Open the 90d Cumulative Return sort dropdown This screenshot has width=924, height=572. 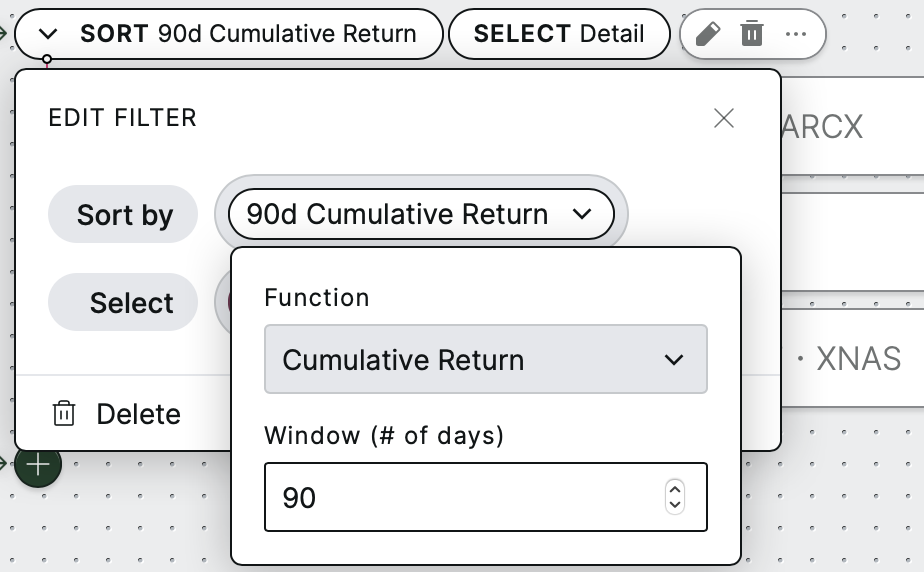tap(421, 214)
